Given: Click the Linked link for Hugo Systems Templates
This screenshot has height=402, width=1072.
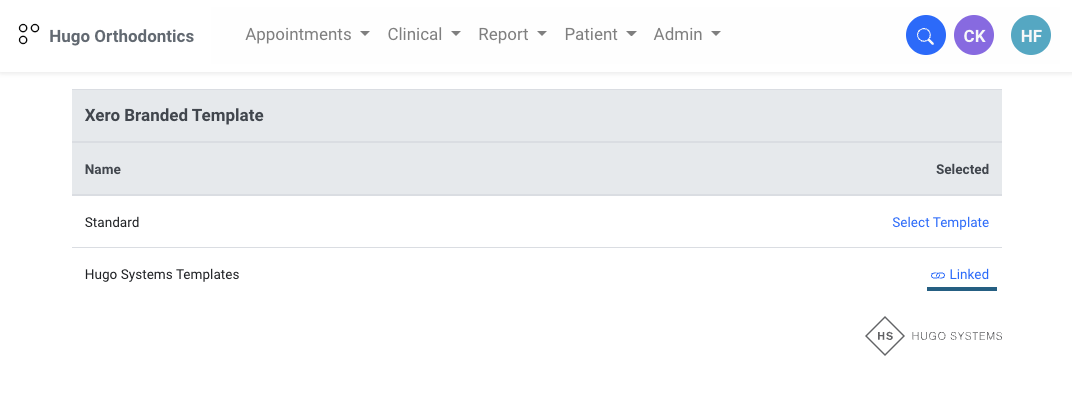Looking at the screenshot, I should click(969, 275).
